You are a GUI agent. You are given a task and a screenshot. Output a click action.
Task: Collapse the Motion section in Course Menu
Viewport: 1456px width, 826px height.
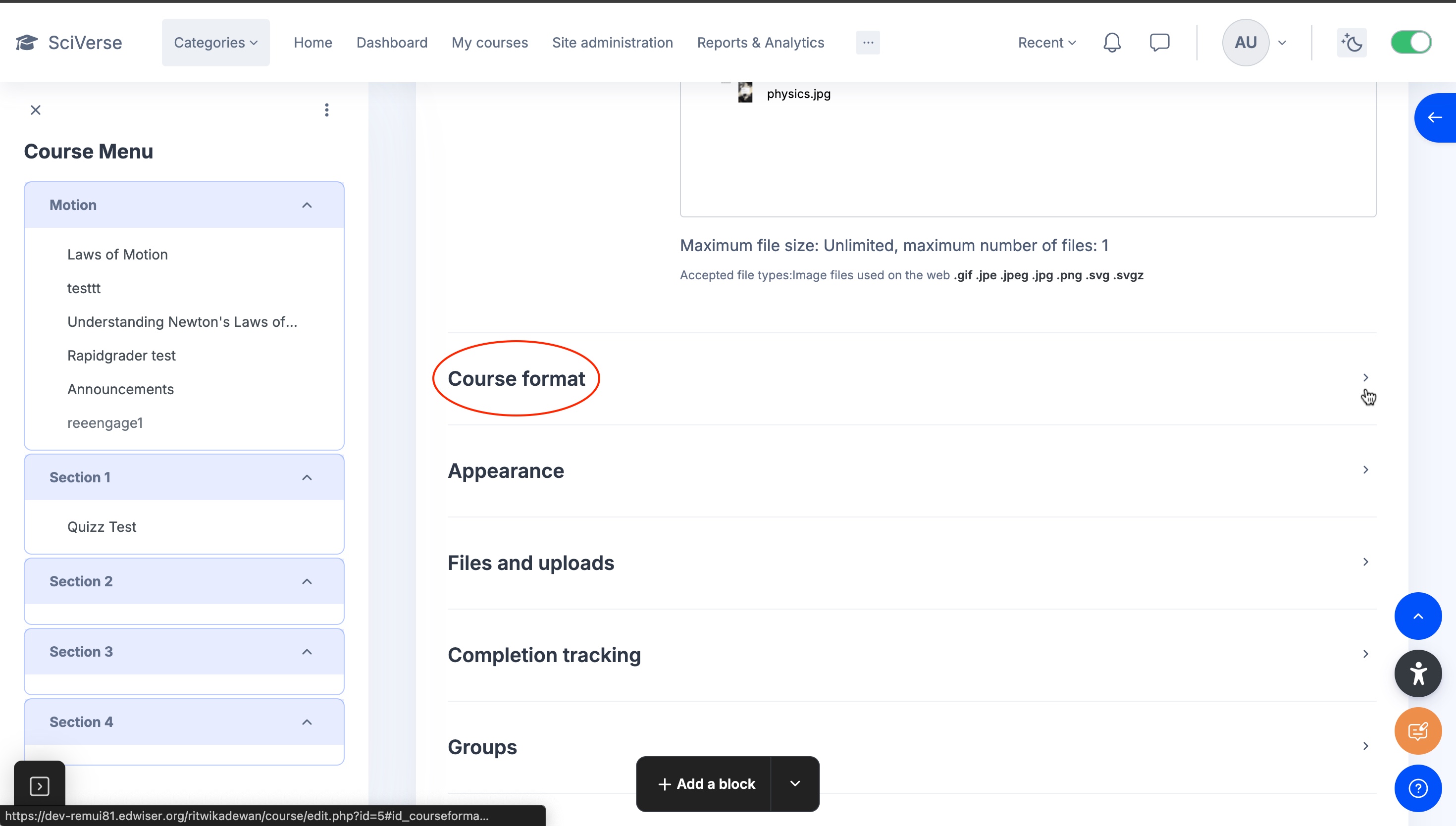pos(307,205)
